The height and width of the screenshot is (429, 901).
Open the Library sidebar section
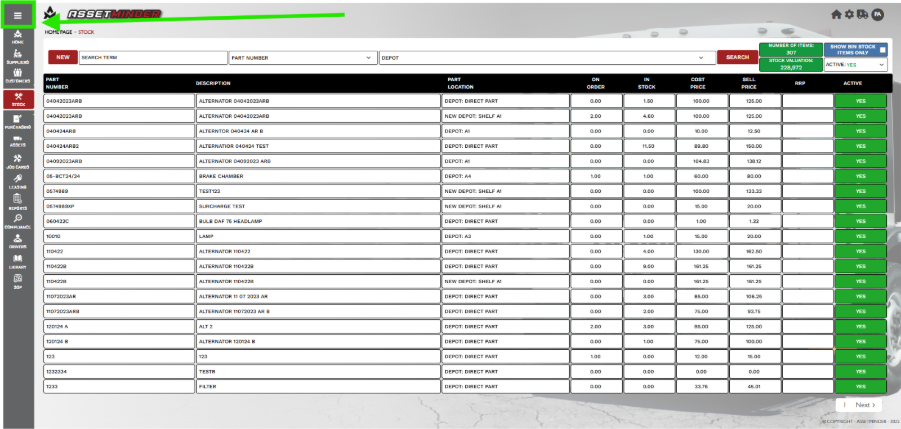coord(17,262)
